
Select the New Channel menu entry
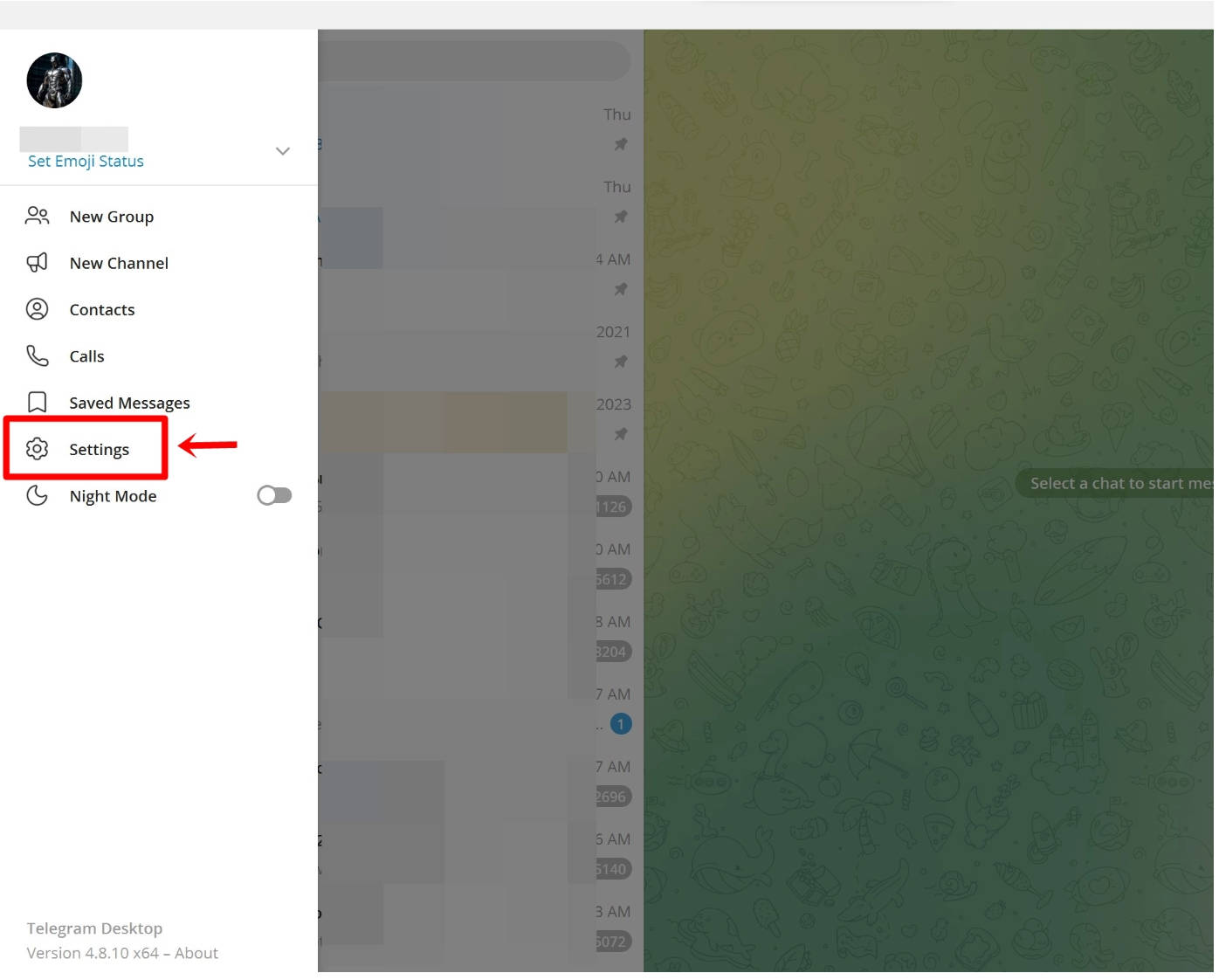(x=159, y=263)
